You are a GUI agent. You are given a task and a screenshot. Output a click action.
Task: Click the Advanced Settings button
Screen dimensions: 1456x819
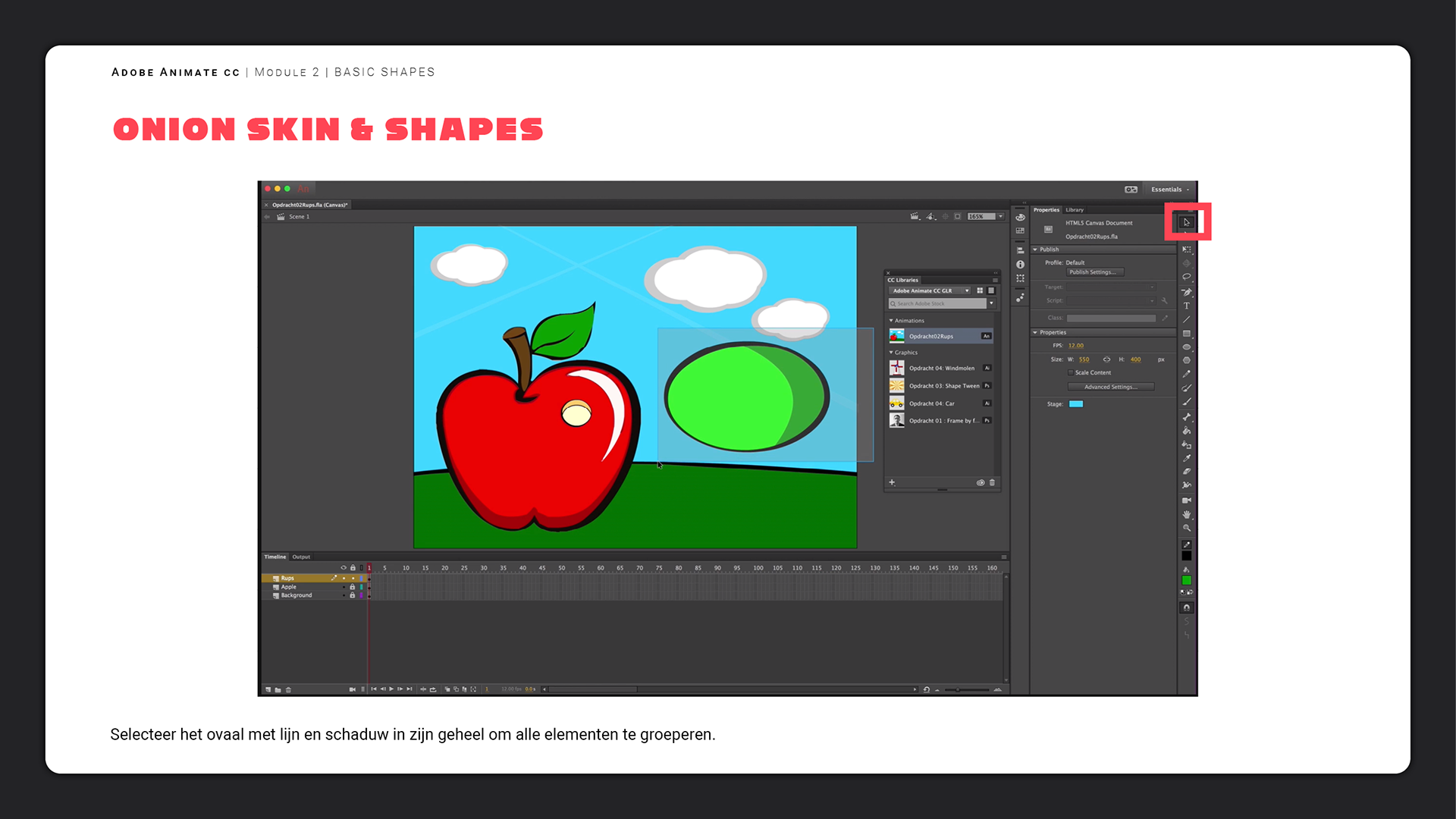tap(1110, 387)
